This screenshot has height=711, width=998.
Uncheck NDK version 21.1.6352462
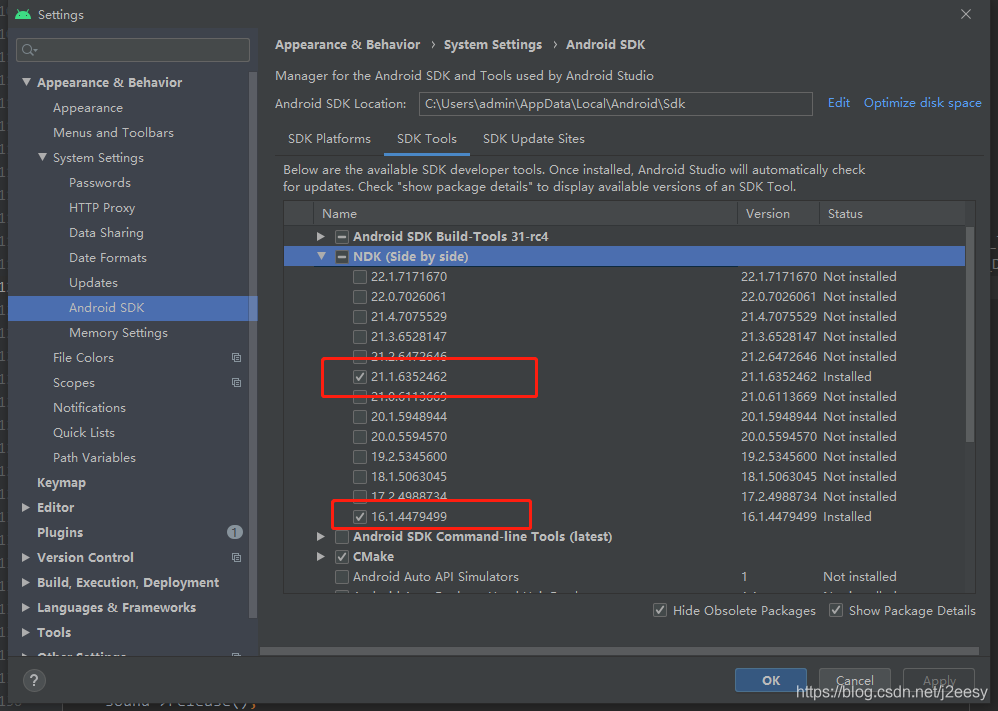(360, 377)
